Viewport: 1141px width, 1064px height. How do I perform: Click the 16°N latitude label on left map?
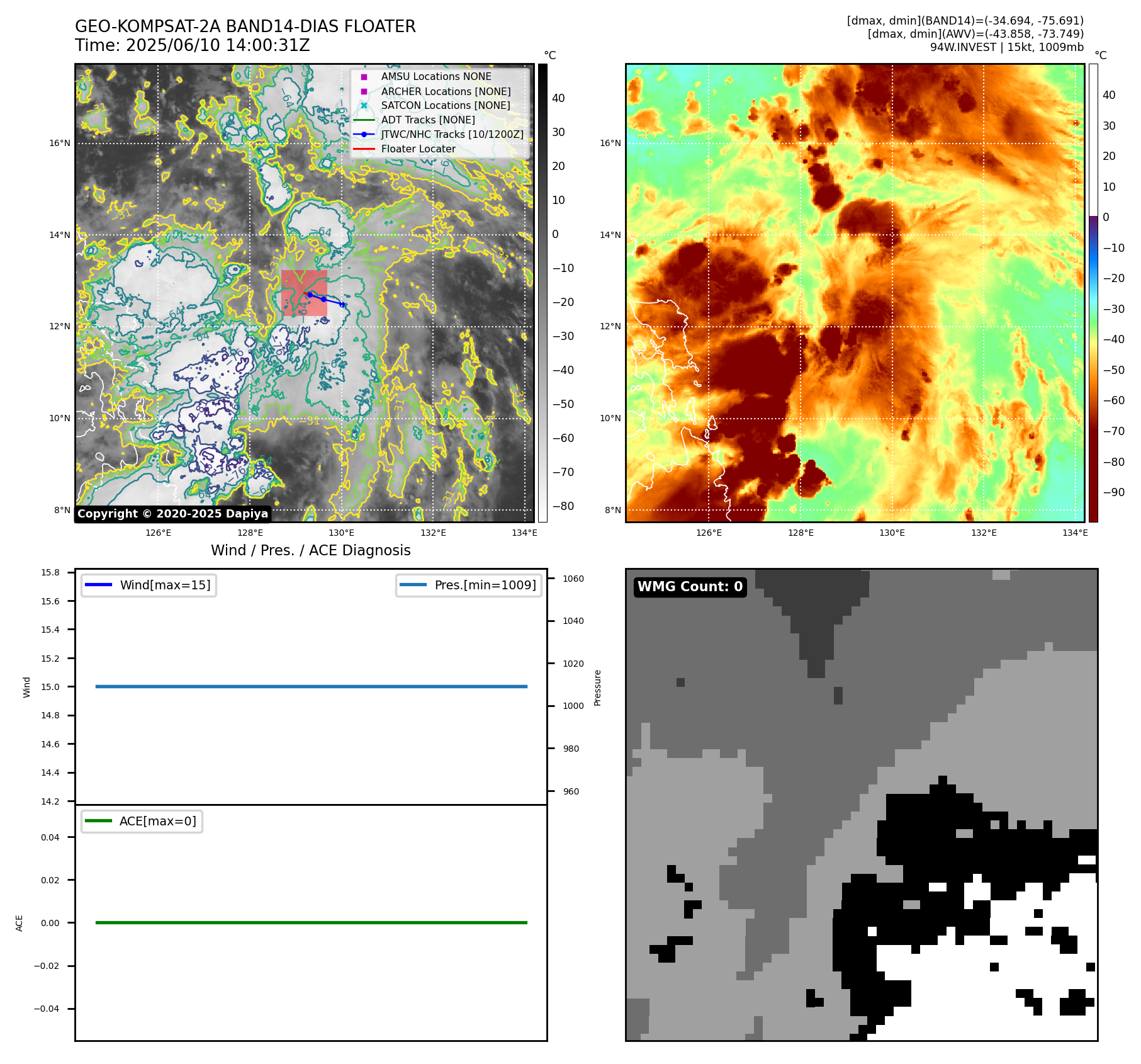tap(60, 143)
